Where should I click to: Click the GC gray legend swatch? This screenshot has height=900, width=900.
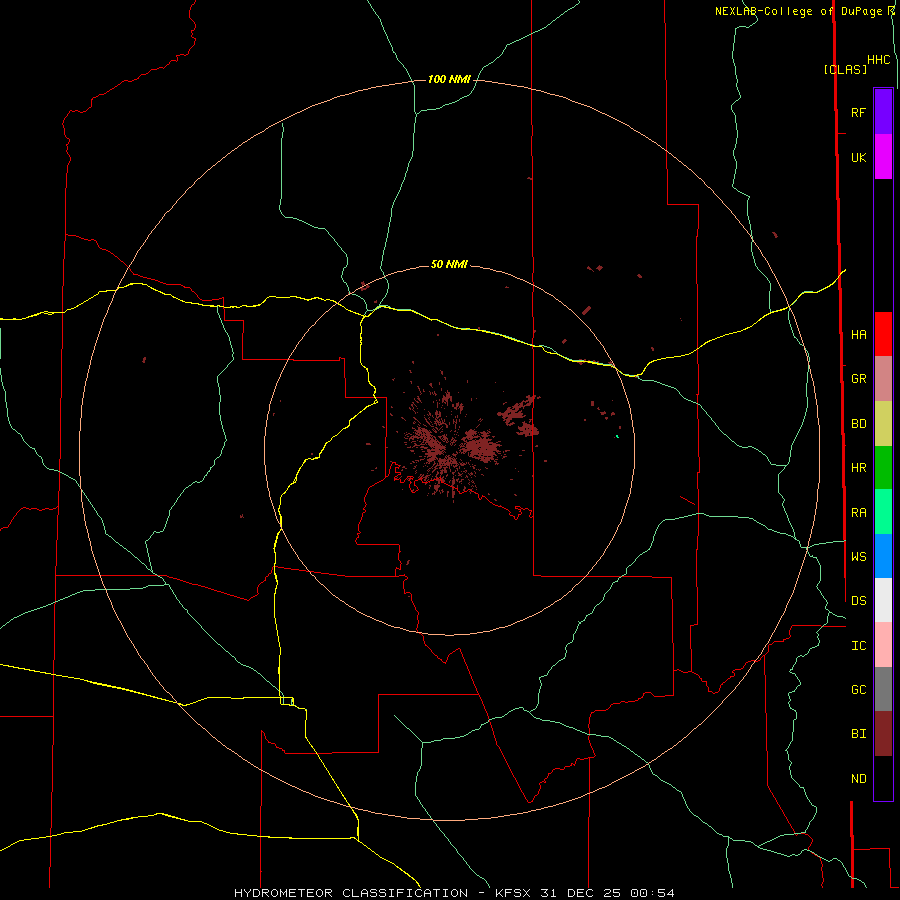(x=883, y=689)
